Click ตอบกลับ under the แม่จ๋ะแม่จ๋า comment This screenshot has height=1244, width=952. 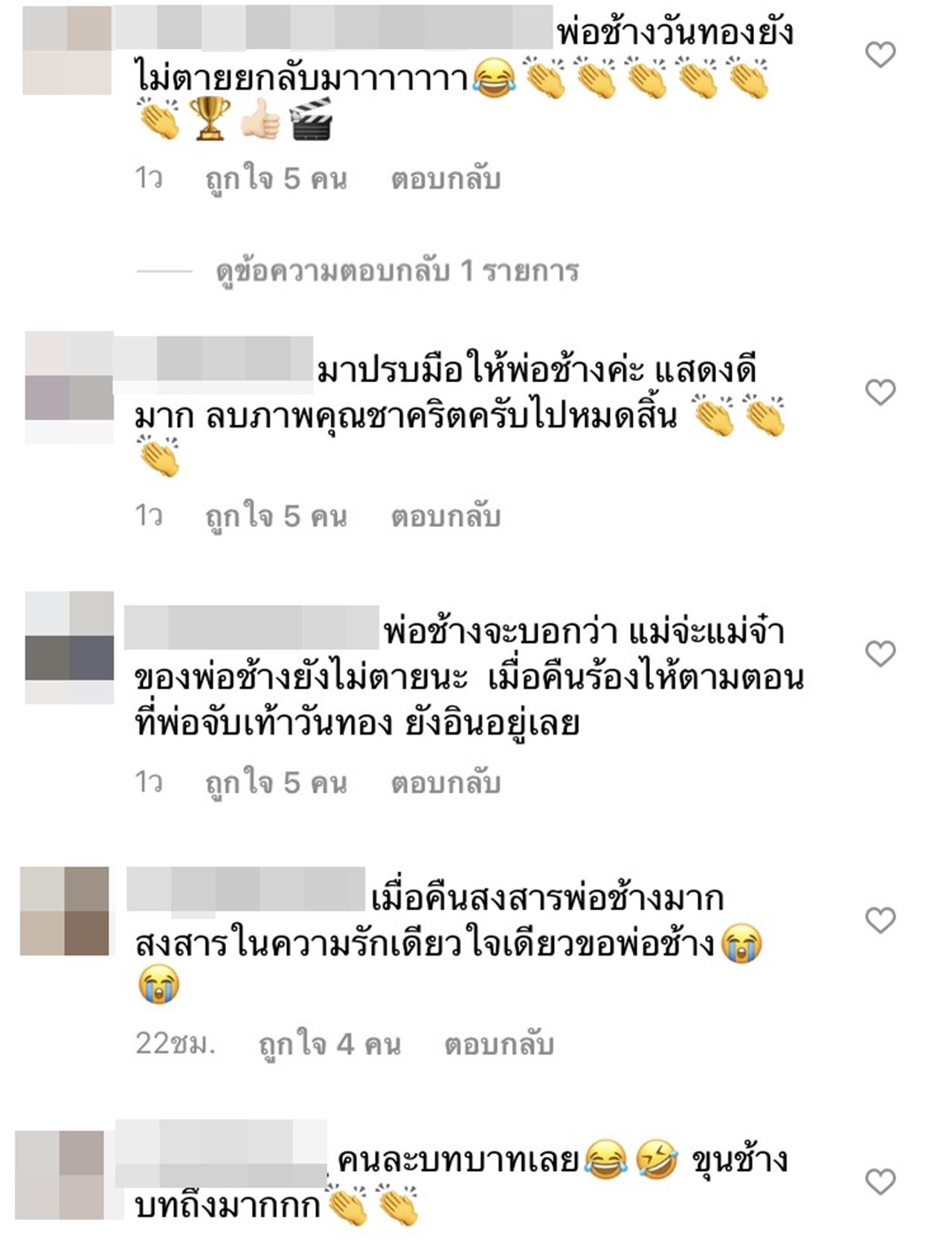446,782
